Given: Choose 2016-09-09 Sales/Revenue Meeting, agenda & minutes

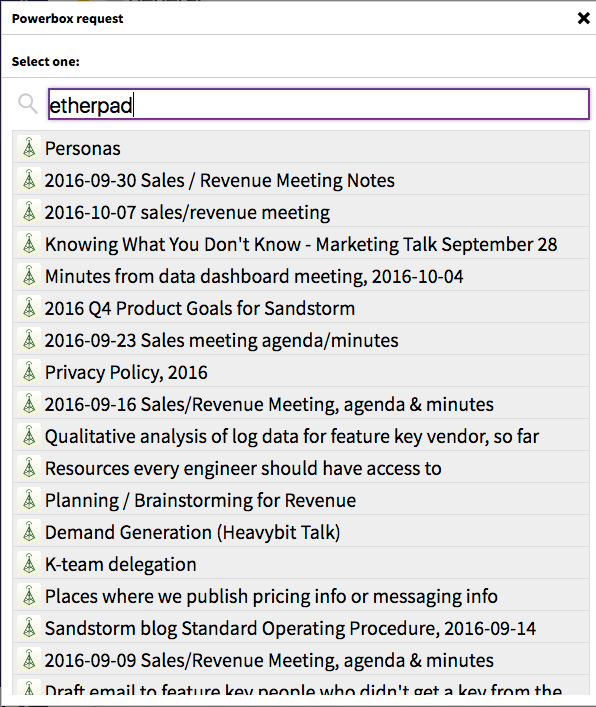Looking at the screenshot, I should point(301,660).
